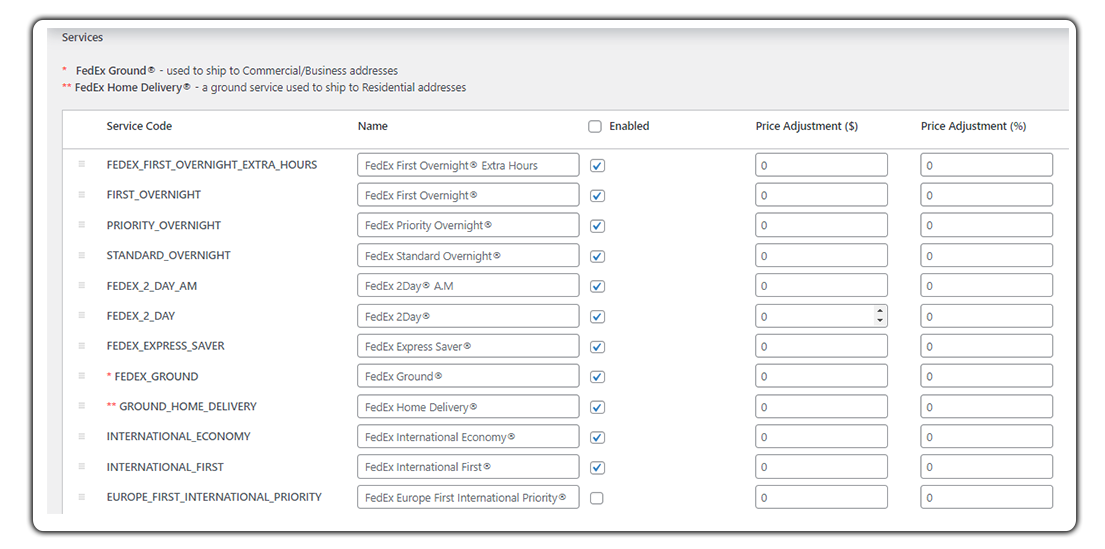Edit the FedEx Standard Overnight name field

tap(468, 256)
